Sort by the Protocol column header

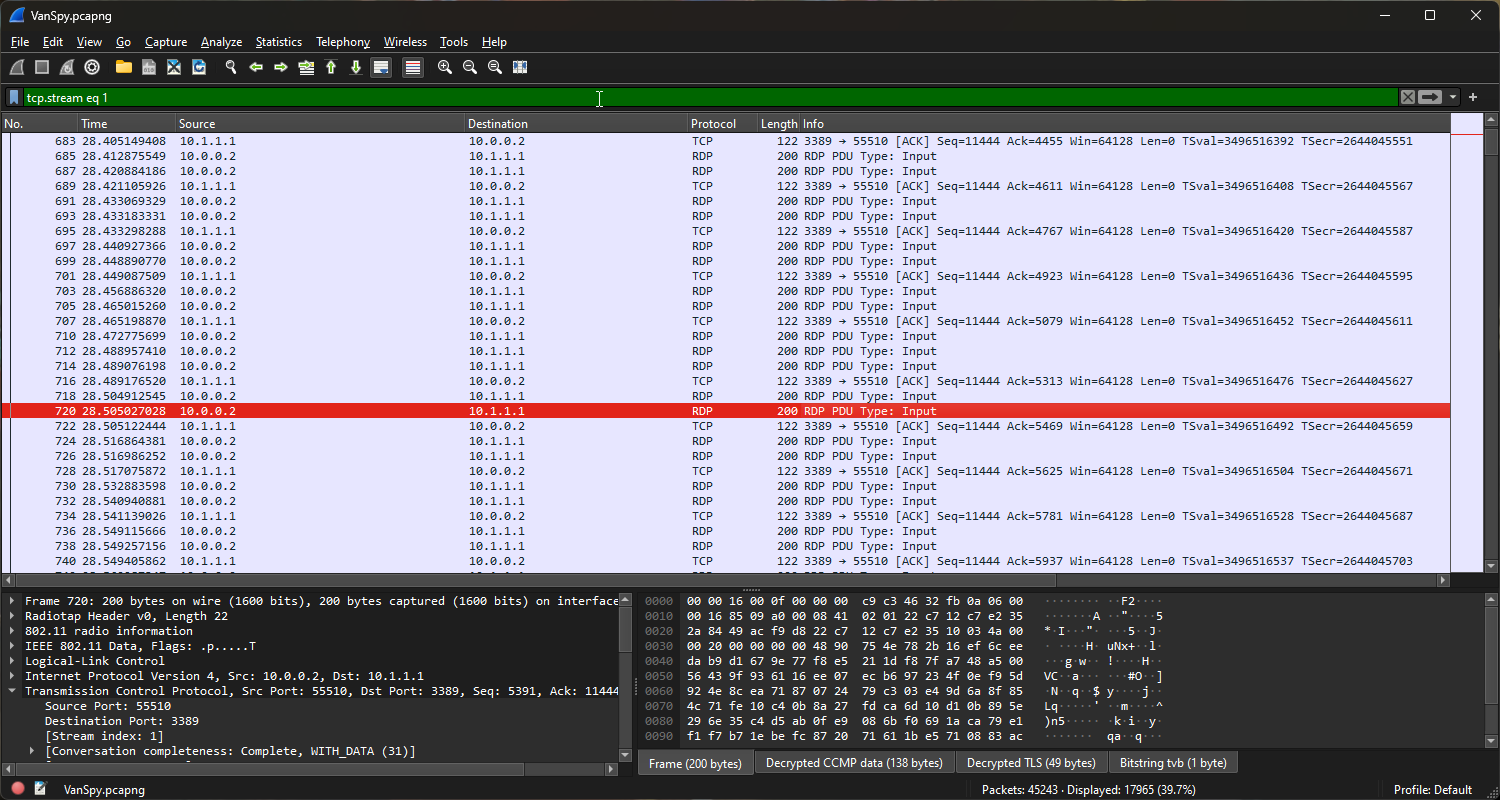click(x=722, y=124)
